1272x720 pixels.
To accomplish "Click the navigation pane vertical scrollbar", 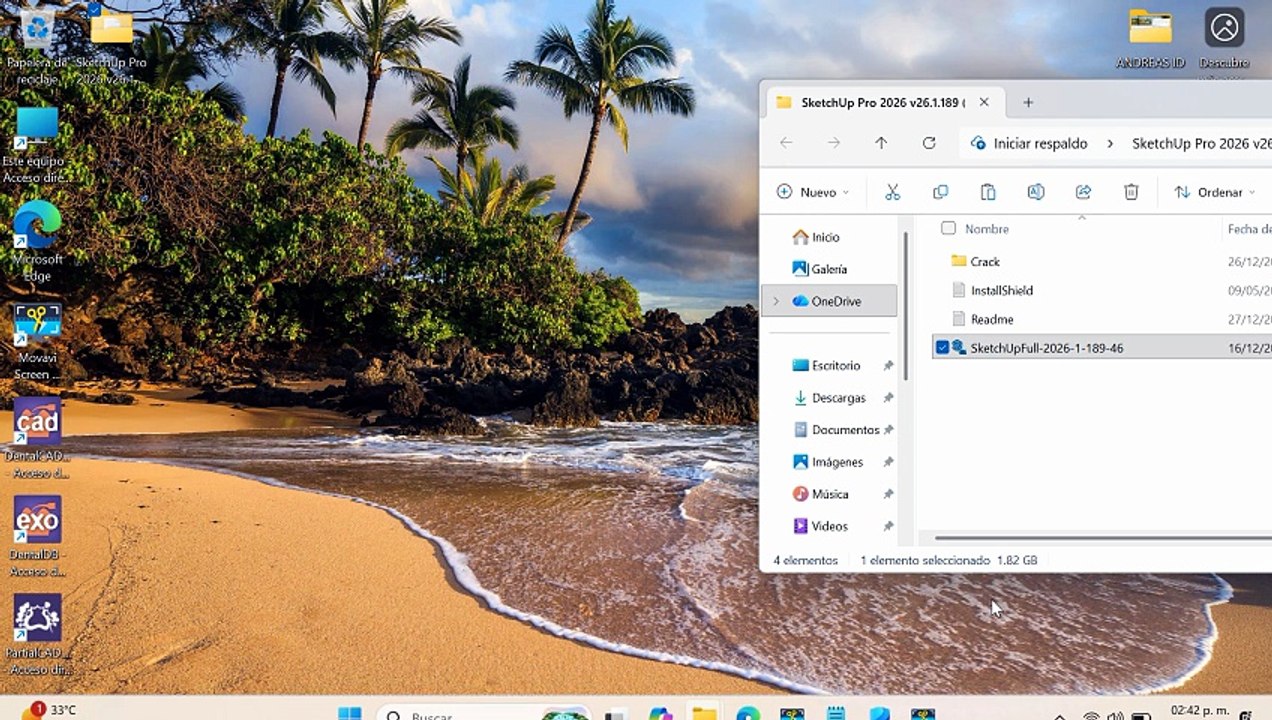I will click(x=906, y=305).
